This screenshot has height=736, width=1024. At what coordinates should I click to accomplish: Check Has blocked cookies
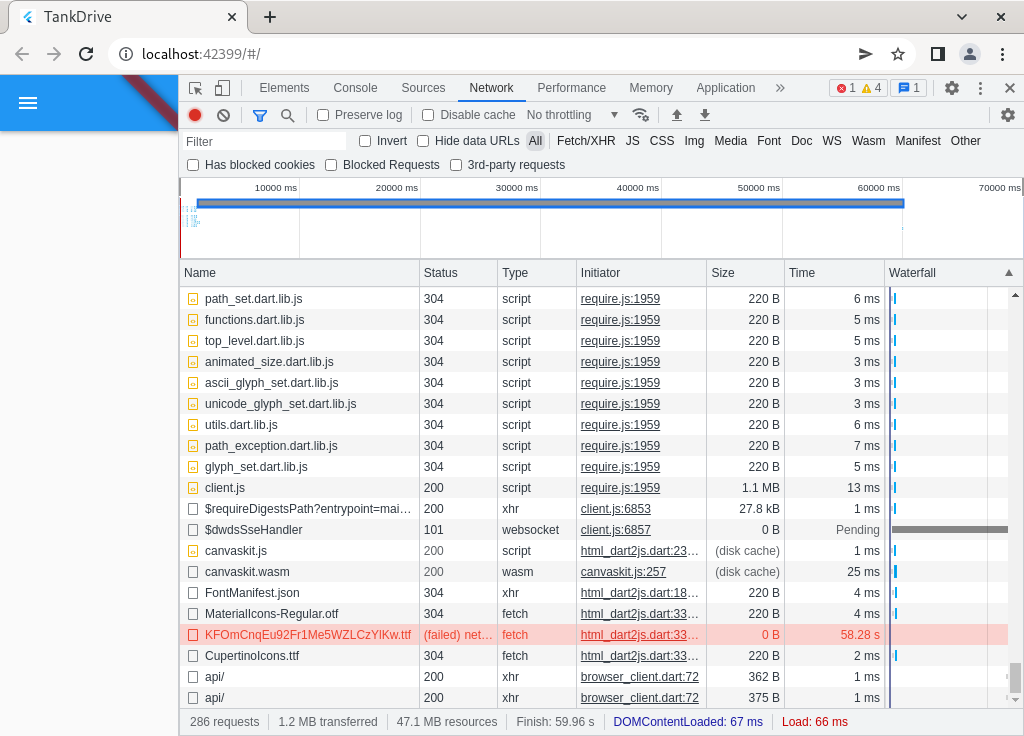tap(193, 165)
